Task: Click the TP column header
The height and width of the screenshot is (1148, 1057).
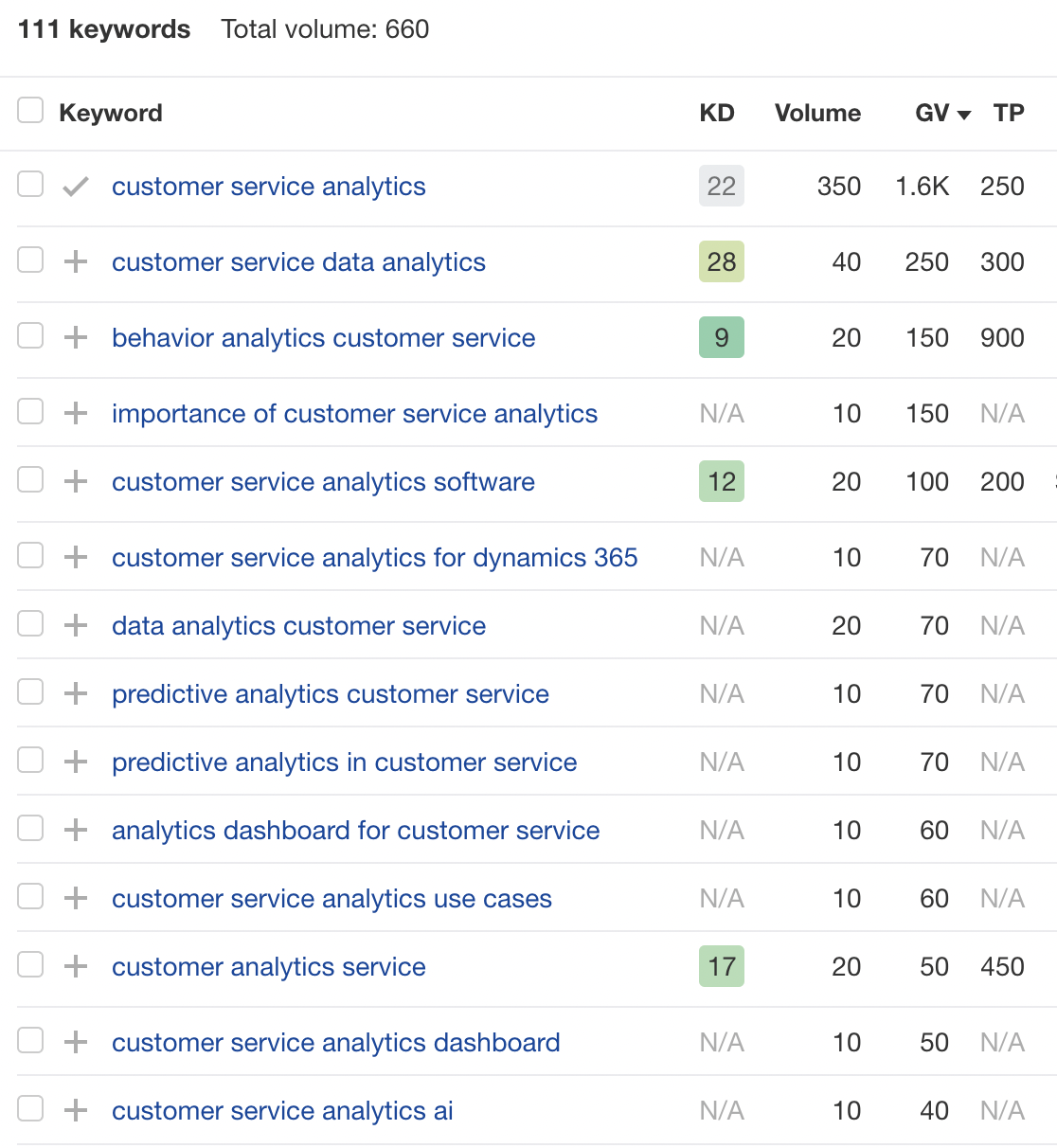Action: (1008, 114)
